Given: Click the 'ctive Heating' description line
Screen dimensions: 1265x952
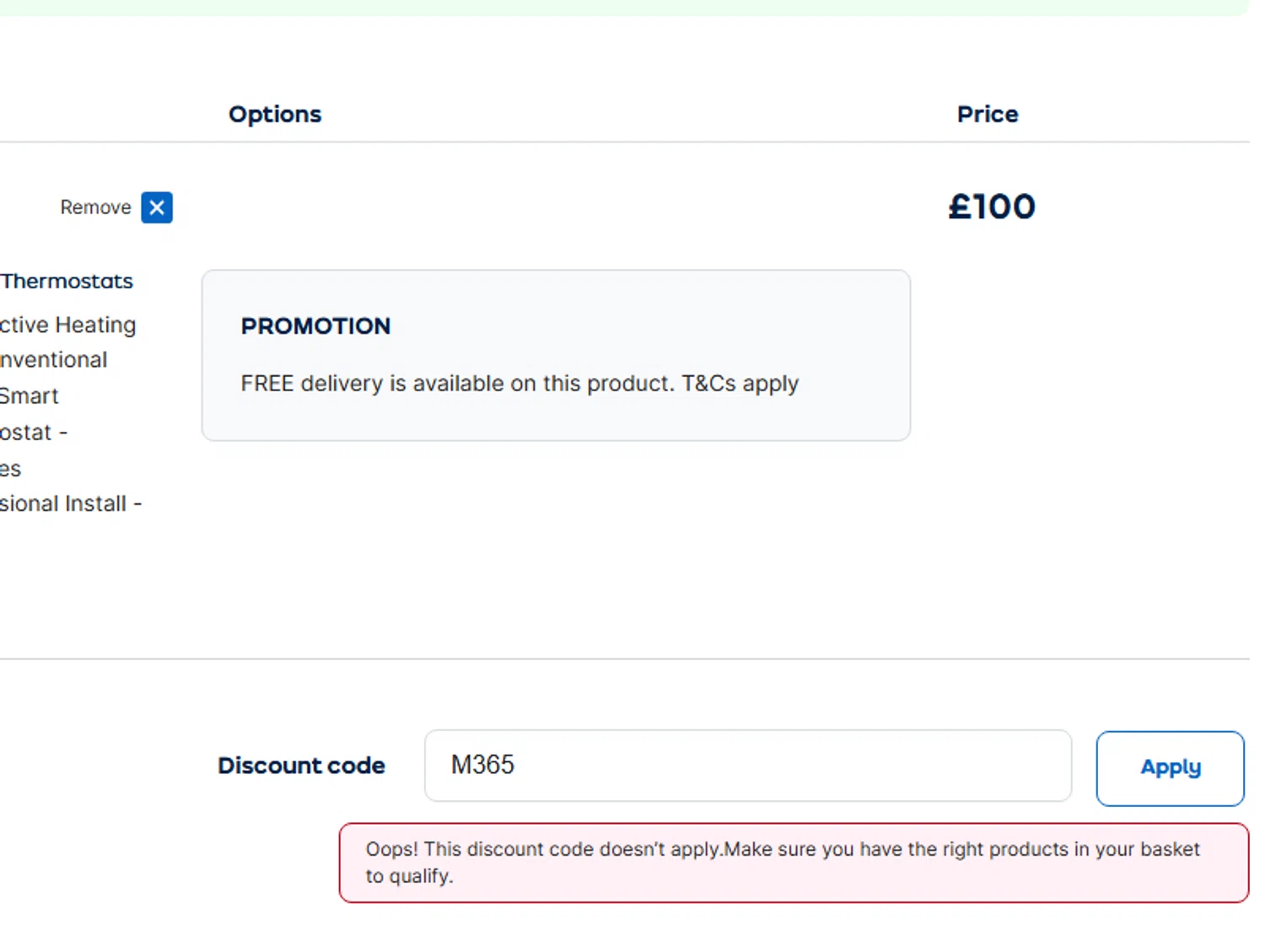Looking at the screenshot, I should (x=67, y=325).
